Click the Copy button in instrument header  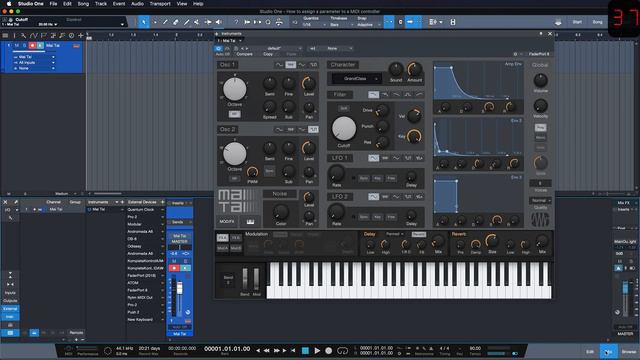point(268,54)
